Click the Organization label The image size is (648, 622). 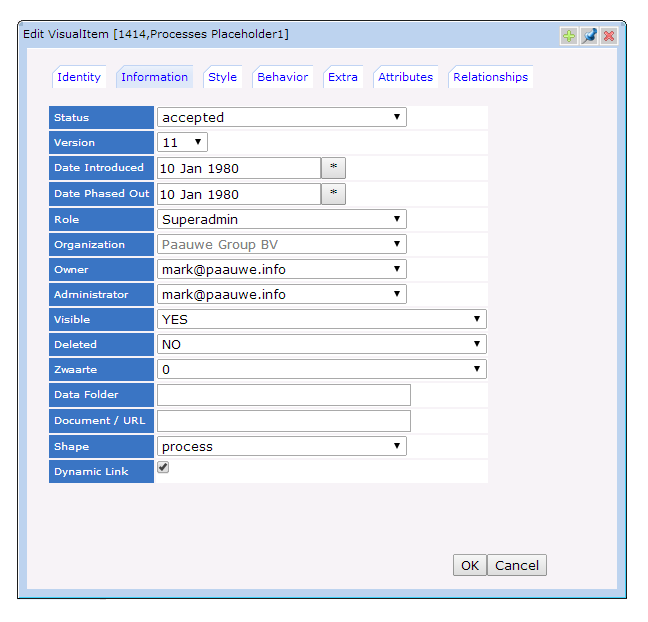tap(89, 245)
